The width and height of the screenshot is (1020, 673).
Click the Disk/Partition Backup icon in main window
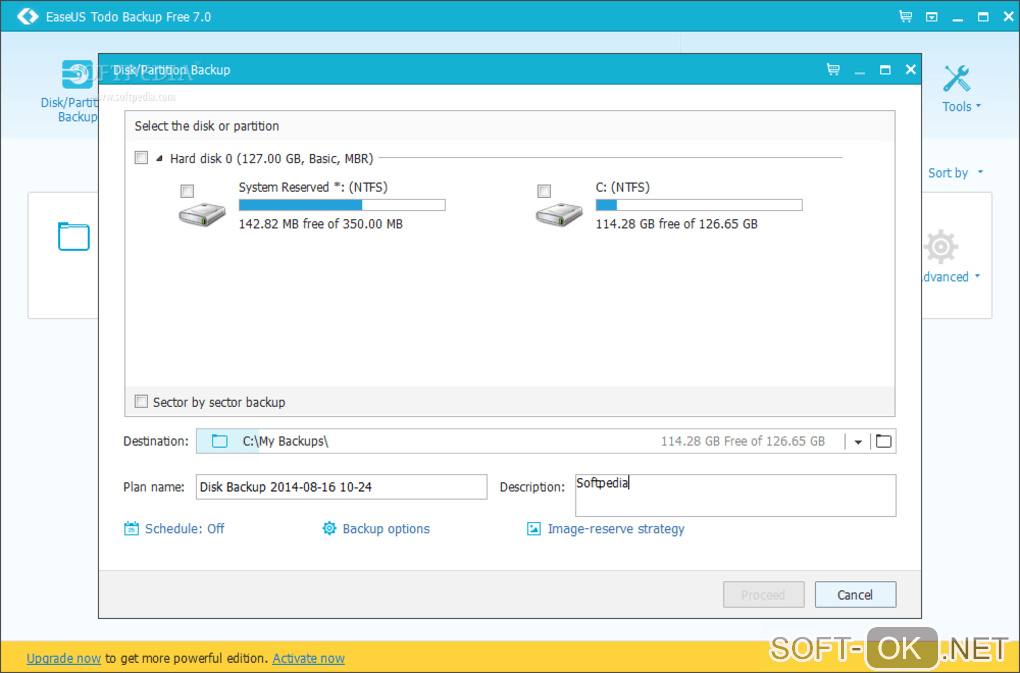click(78, 75)
